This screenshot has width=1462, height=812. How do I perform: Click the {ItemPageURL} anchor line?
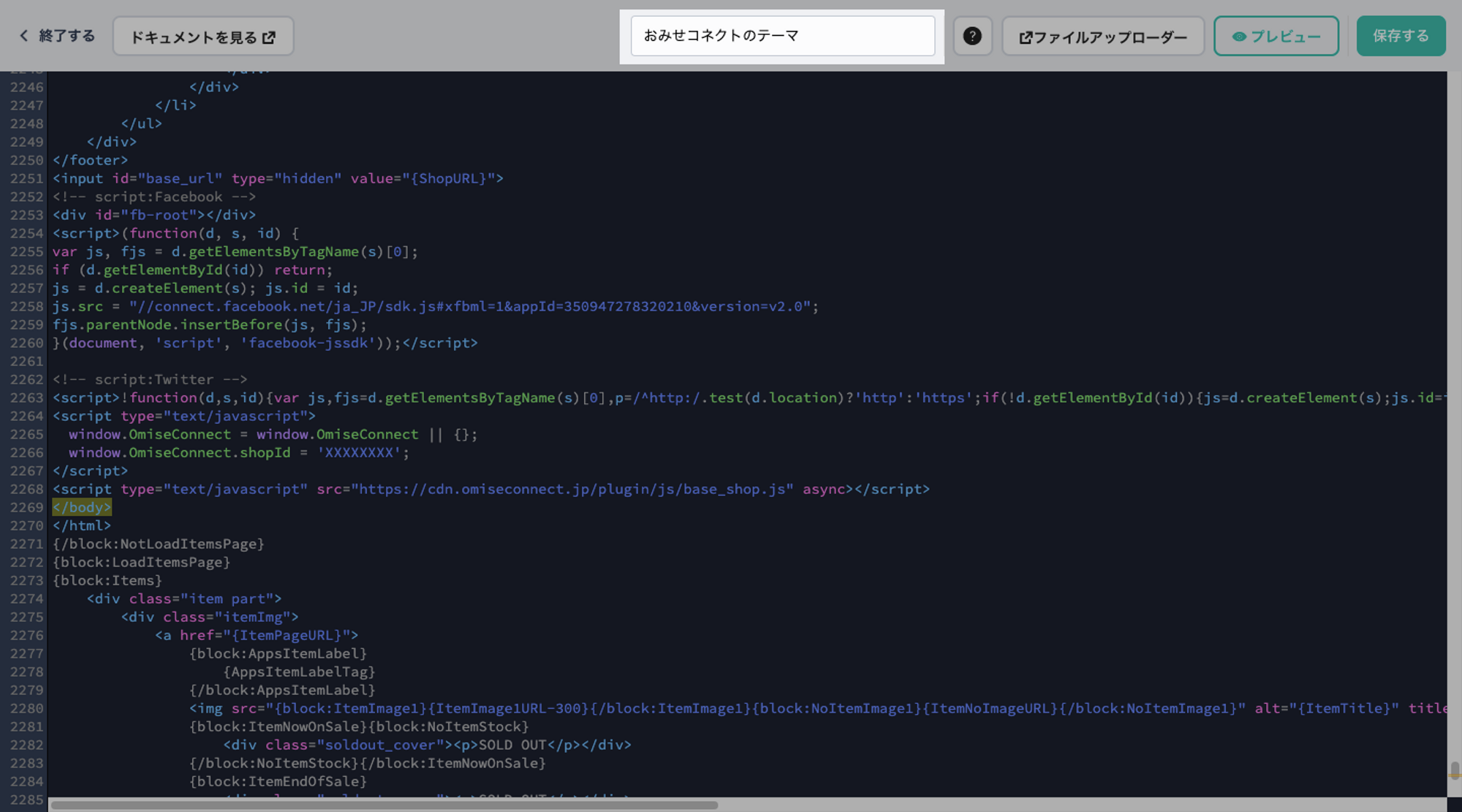point(257,635)
